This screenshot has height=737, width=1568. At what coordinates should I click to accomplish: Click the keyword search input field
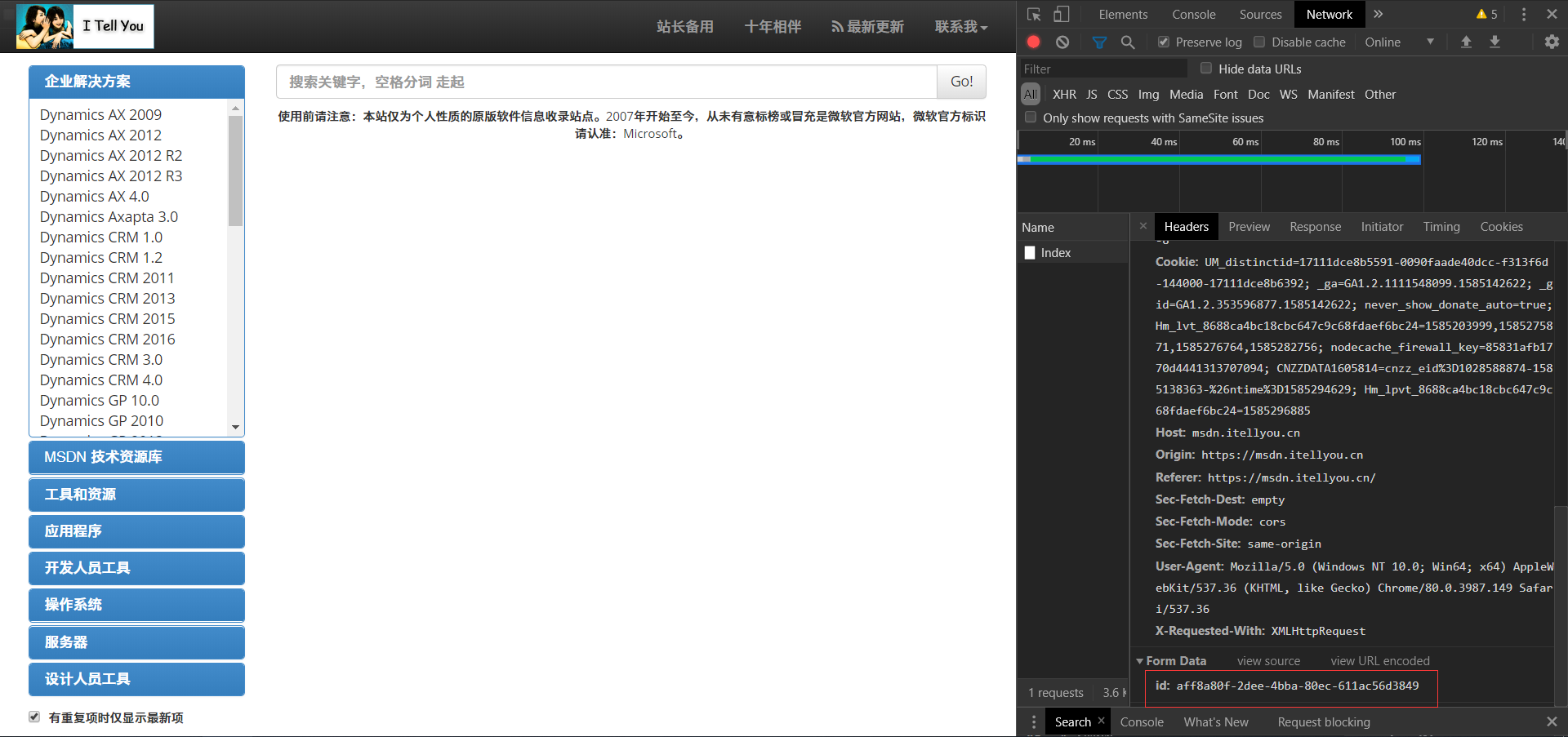coord(606,82)
